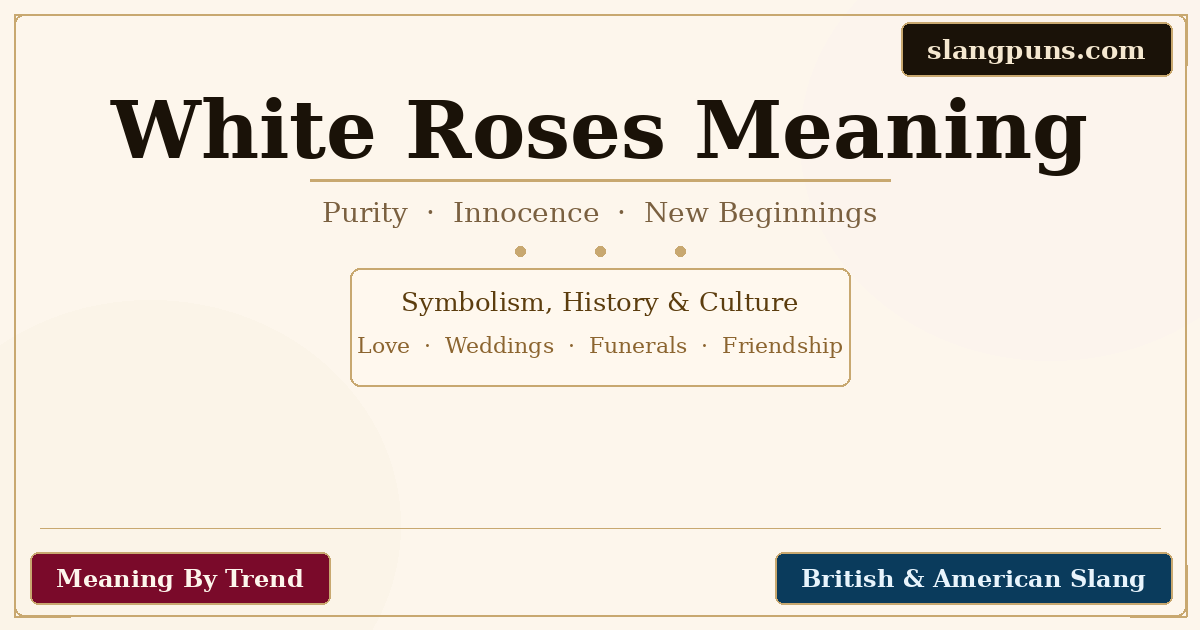Open the Innocence topic
Screen dimensions: 1200x630
[527, 213]
